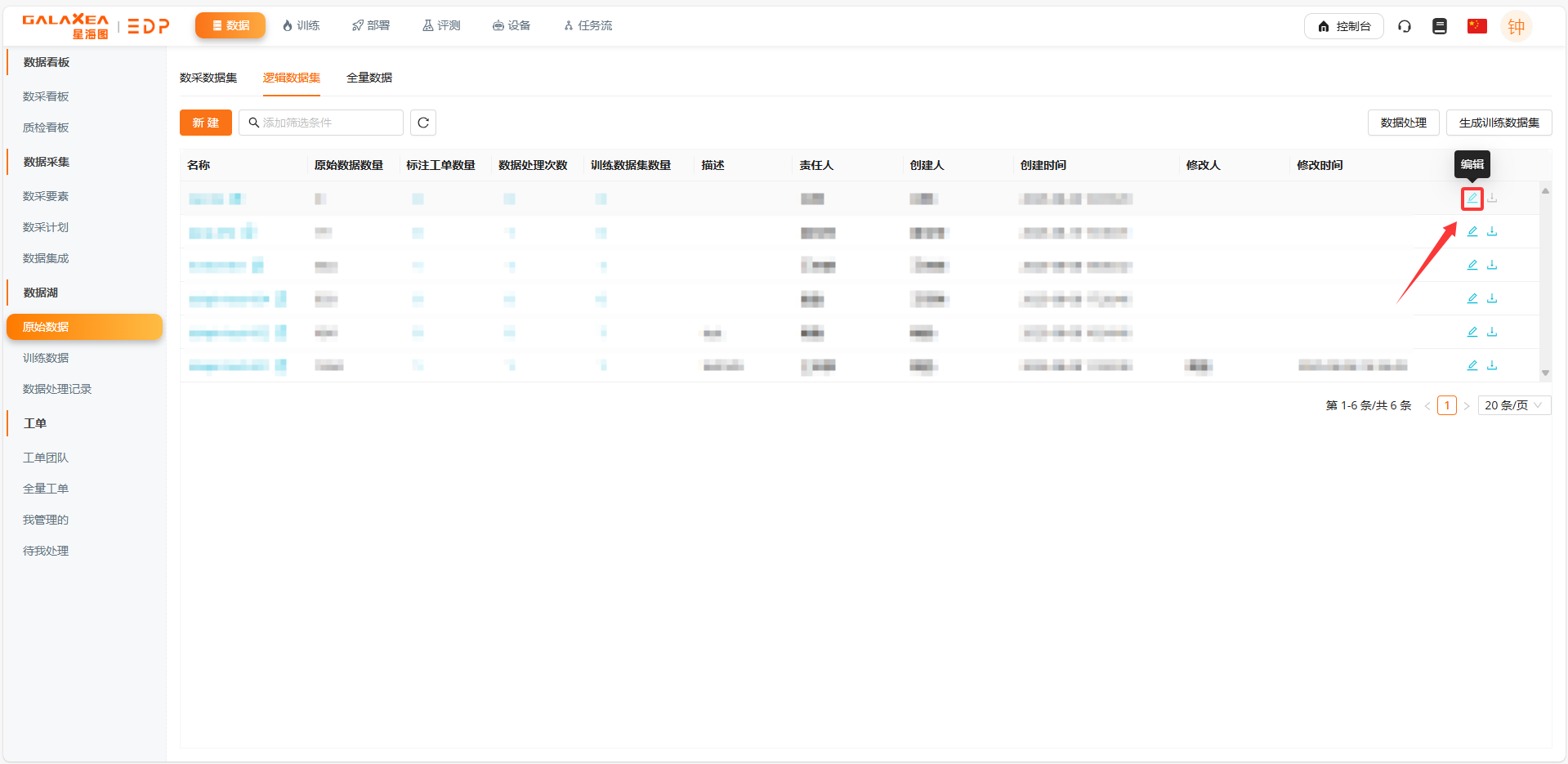Click the refresh icon beside the filter box

click(423, 123)
